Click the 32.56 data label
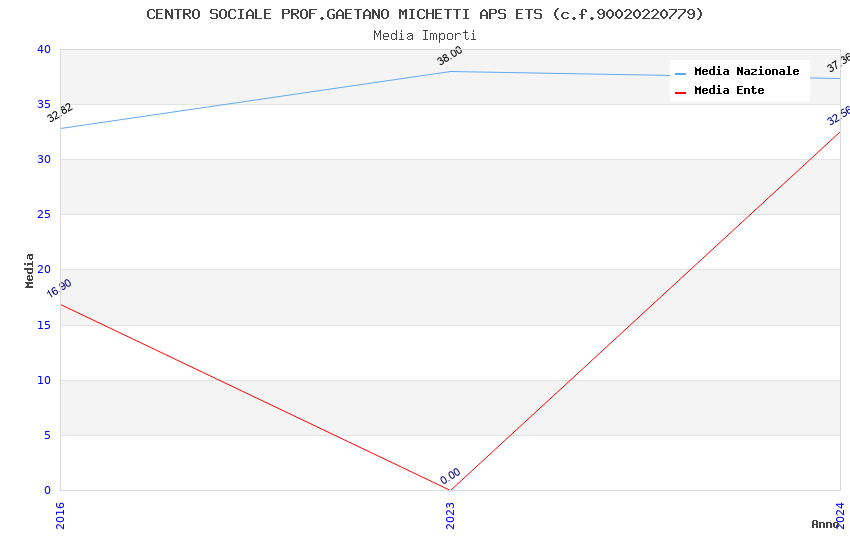Image resolution: width=850 pixels, height=550 pixels. pyautogui.click(x=839, y=116)
